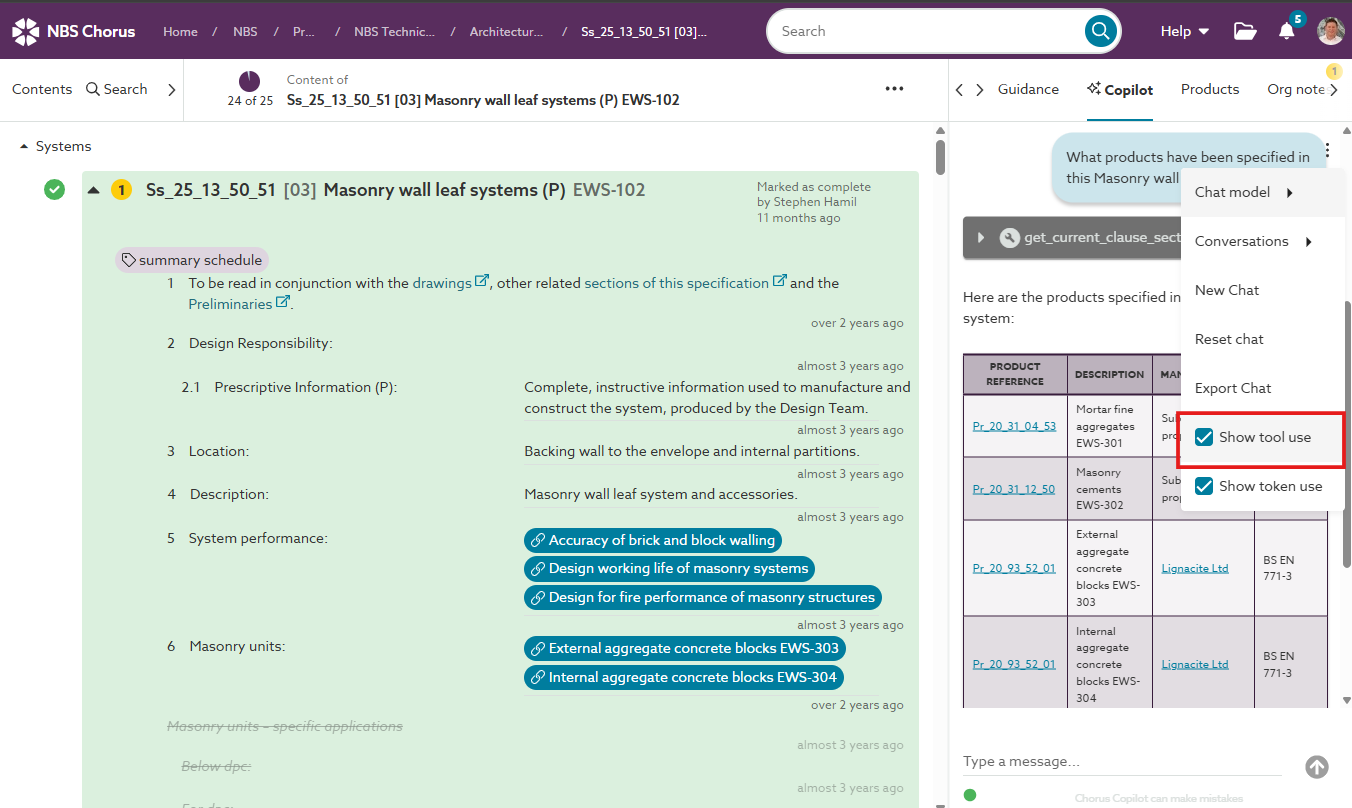Click external link icon beside Preliminaries
Image resolution: width=1352 pixels, height=808 pixels.
283,303
